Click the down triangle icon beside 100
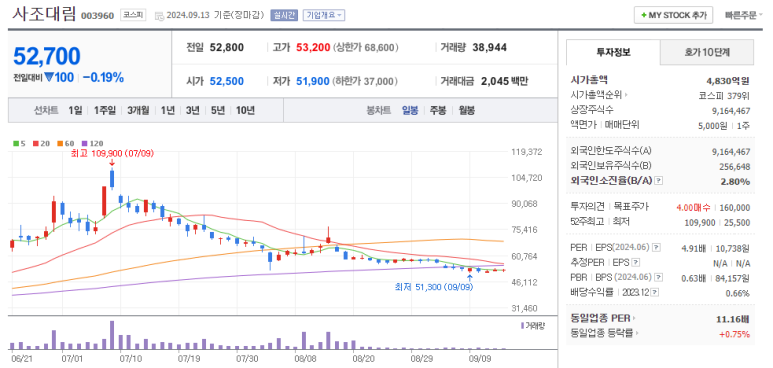This screenshot has width=773, height=368. (49, 77)
